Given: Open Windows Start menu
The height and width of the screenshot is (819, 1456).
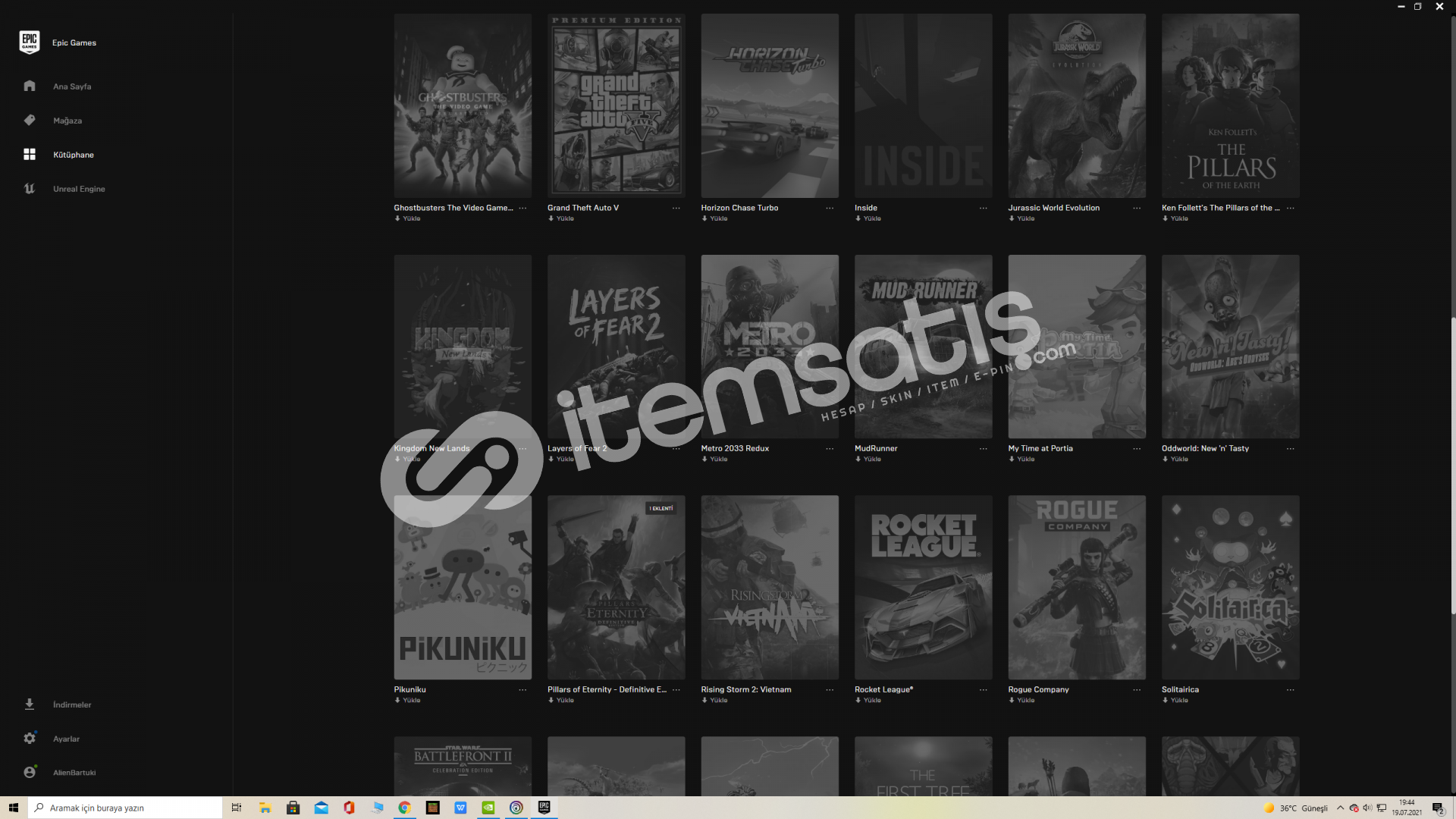Looking at the screenshot, I should (x=14, y=808).
